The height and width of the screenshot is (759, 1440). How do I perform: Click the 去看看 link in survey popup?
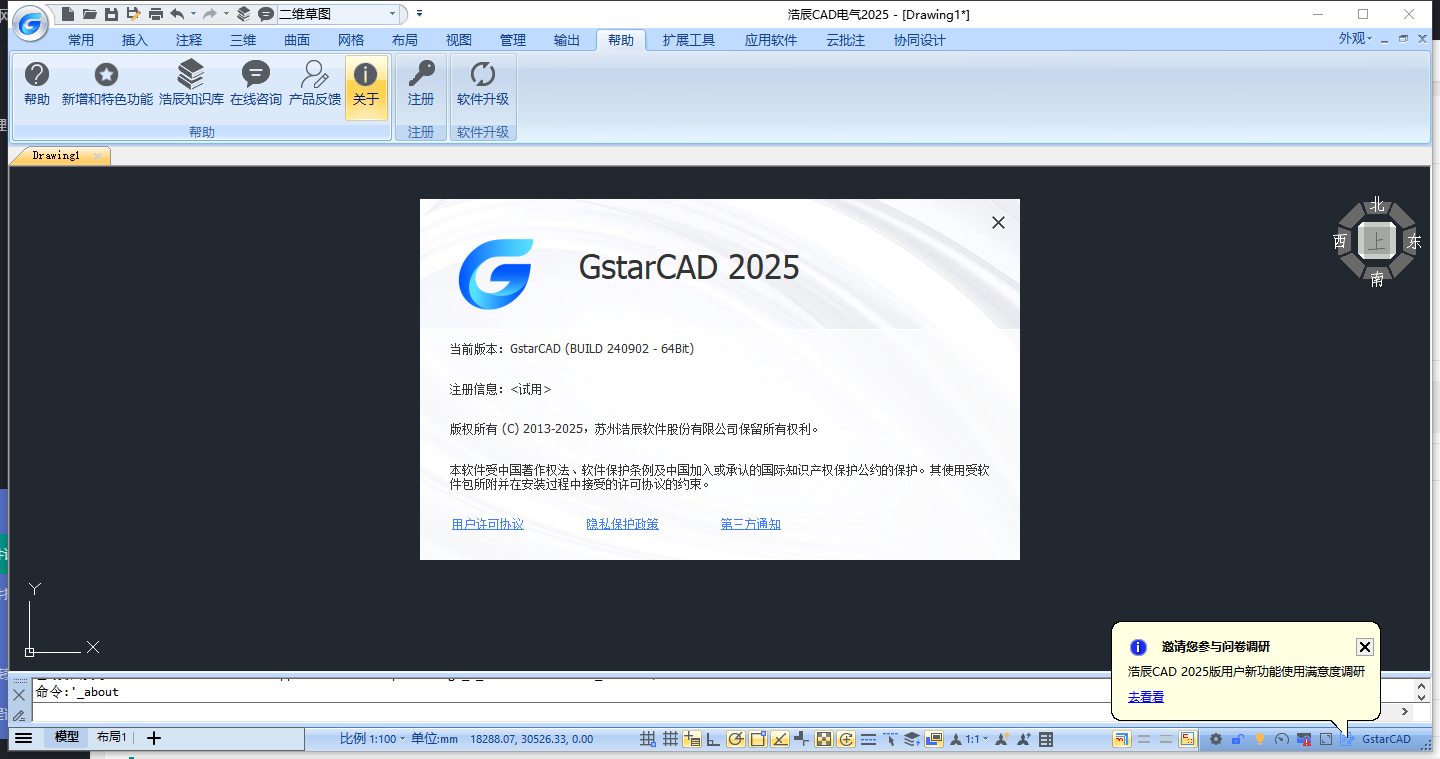tap(1146, 697)
